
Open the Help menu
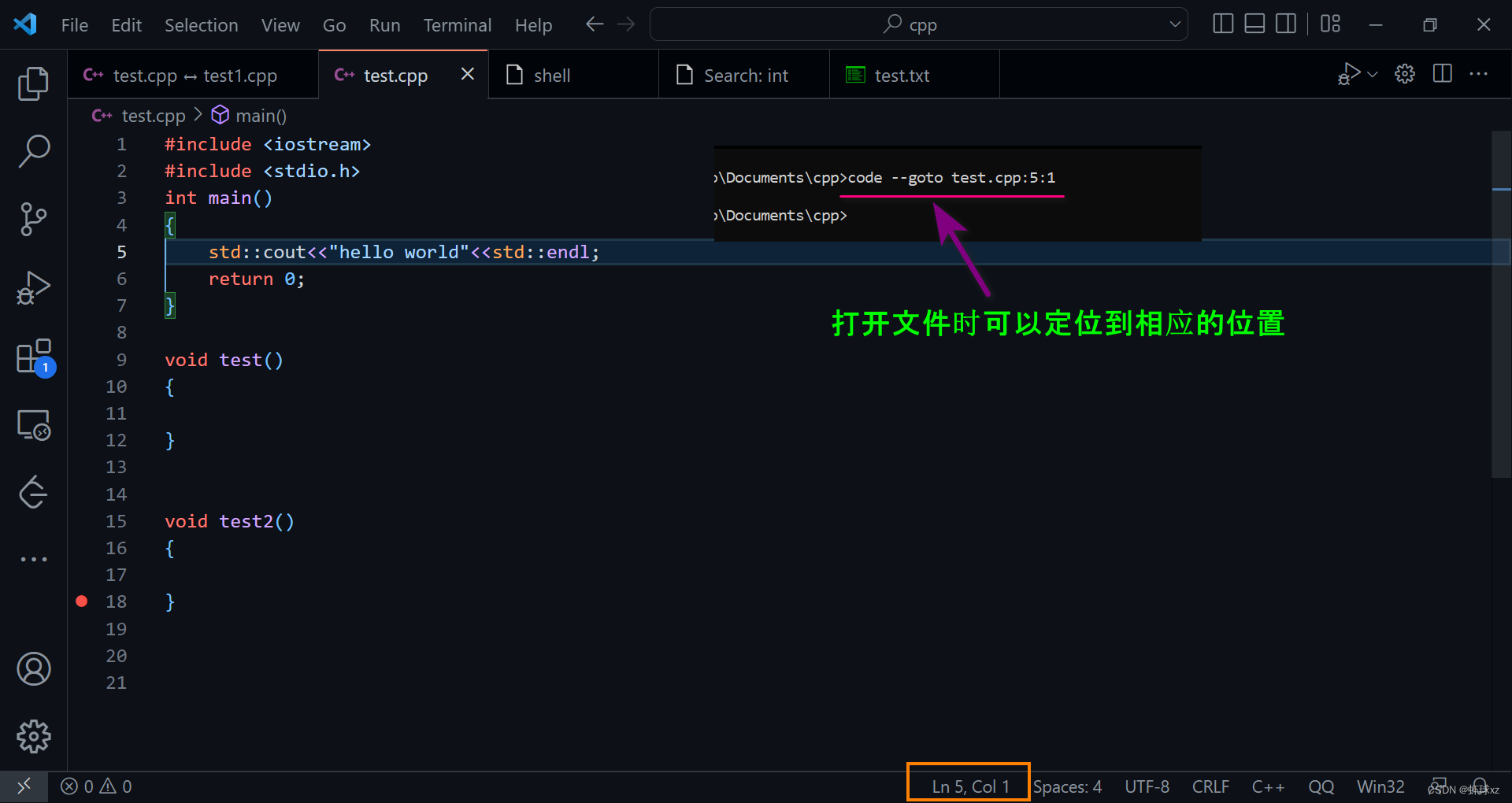533,25
